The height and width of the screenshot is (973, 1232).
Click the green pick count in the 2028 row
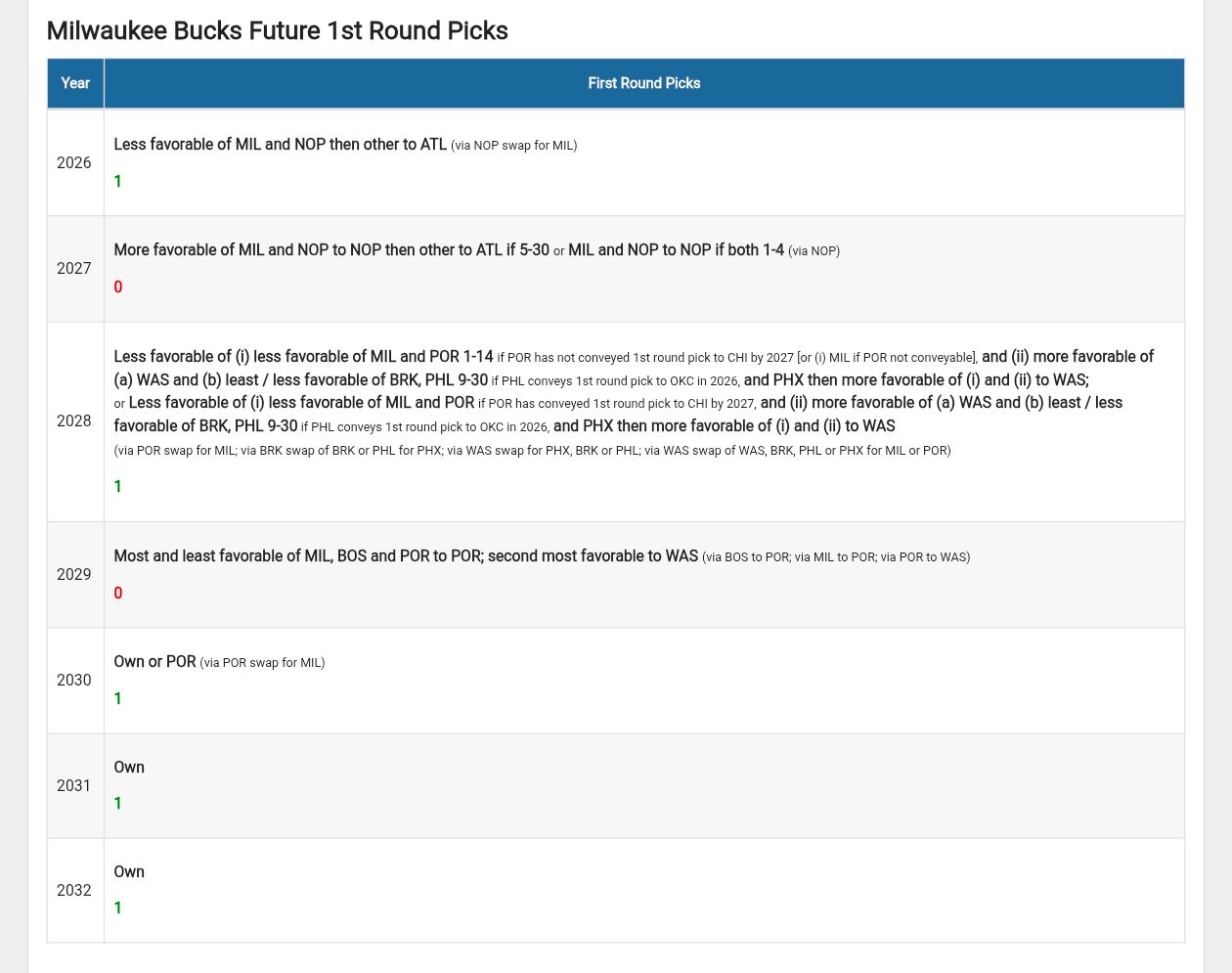pos(118,487)
